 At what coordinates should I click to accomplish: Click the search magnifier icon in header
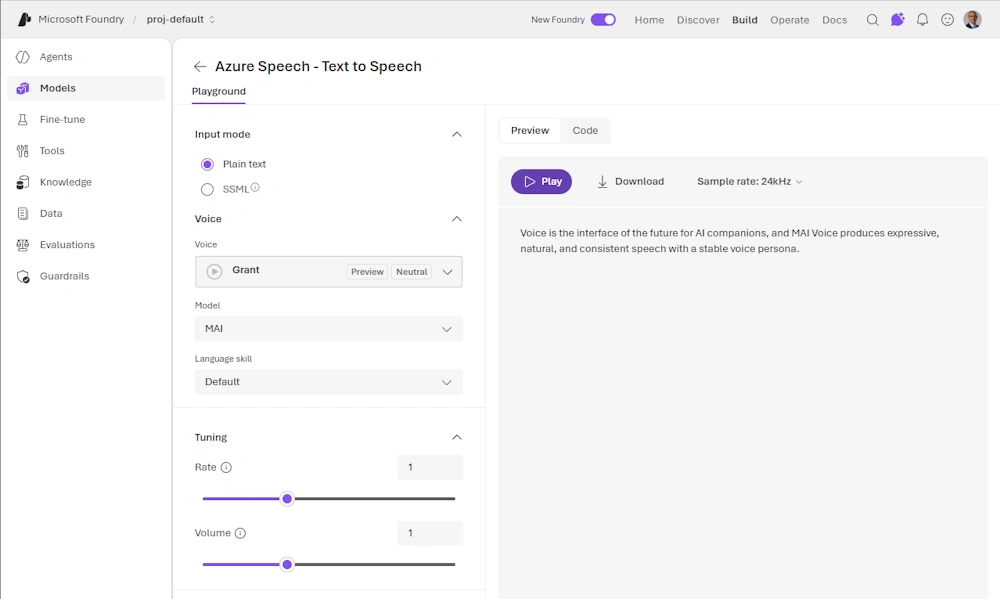[872, 20]
